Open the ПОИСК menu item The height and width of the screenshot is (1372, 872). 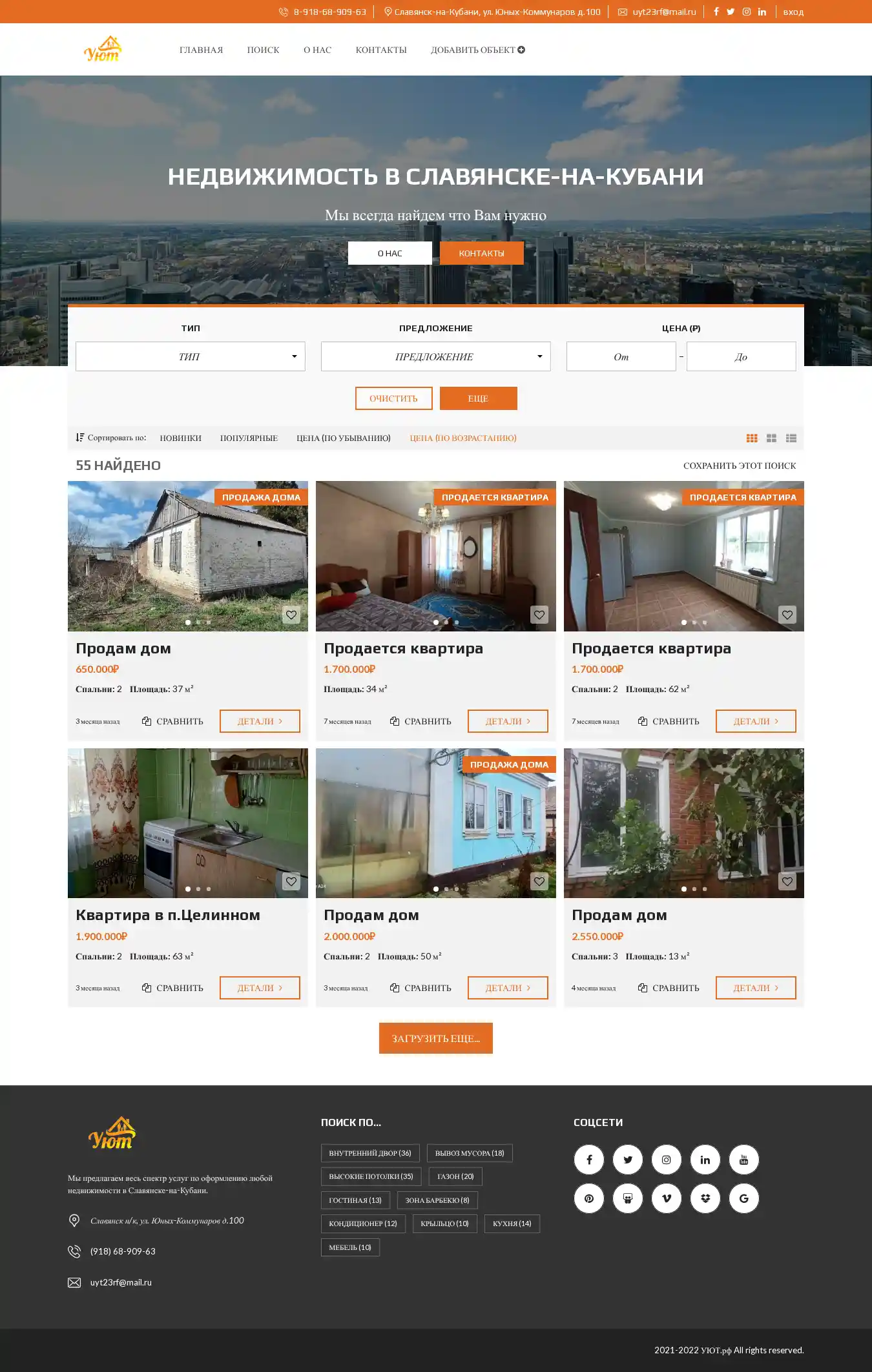[x=264, y=50]
